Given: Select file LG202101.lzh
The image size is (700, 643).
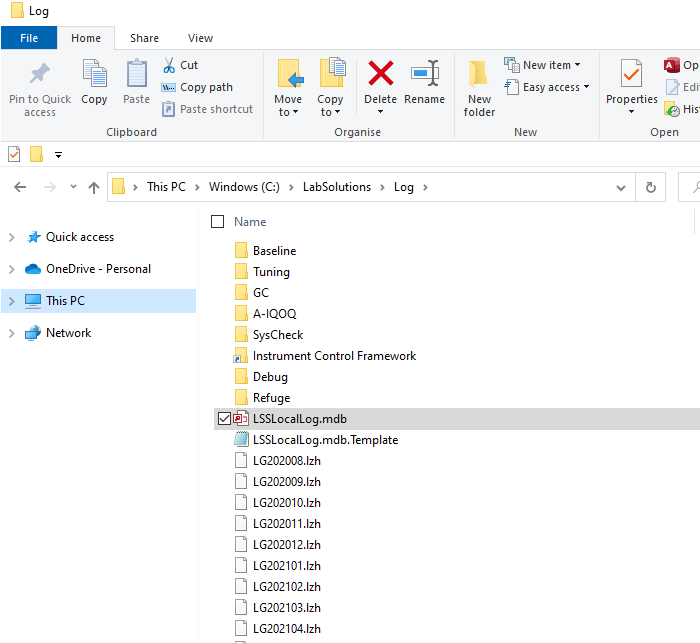Looking at the screenshot, I should pyautogui.click(x=287, y=566).
